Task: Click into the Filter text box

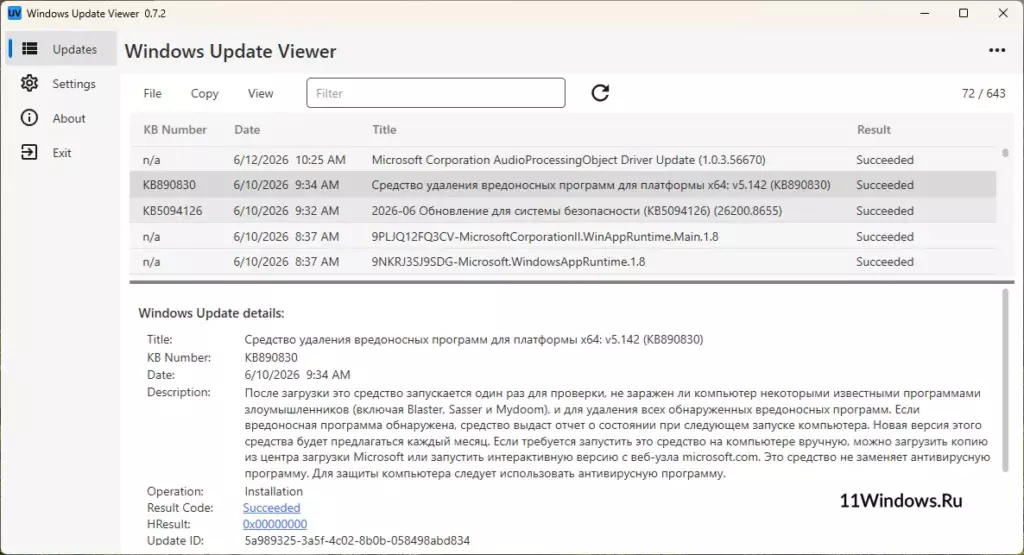Action: (x=436, y=93)
